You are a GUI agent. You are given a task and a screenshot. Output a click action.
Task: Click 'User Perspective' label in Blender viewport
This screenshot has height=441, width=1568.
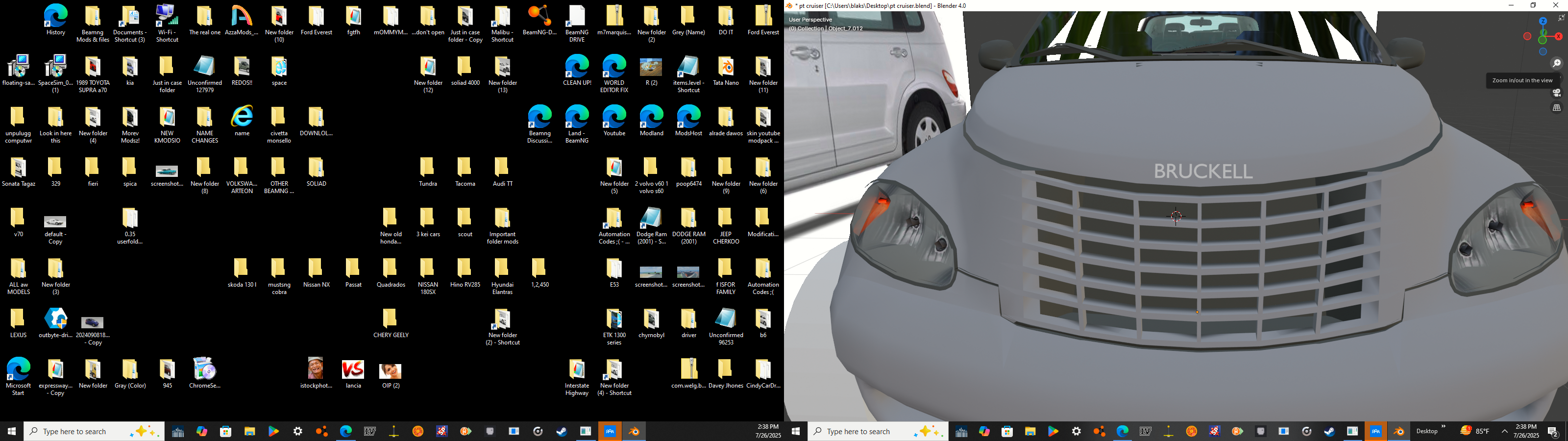pos(810,20)
